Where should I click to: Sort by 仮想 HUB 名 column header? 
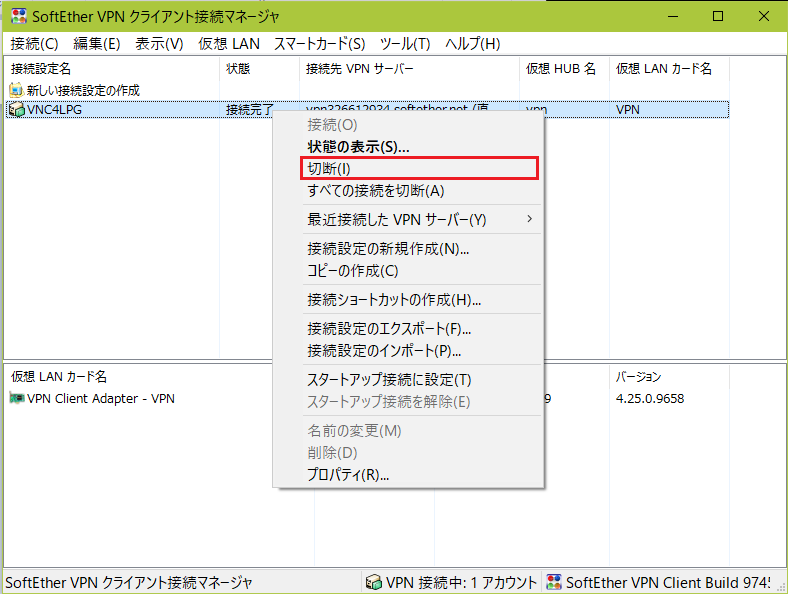pos(565,69)
